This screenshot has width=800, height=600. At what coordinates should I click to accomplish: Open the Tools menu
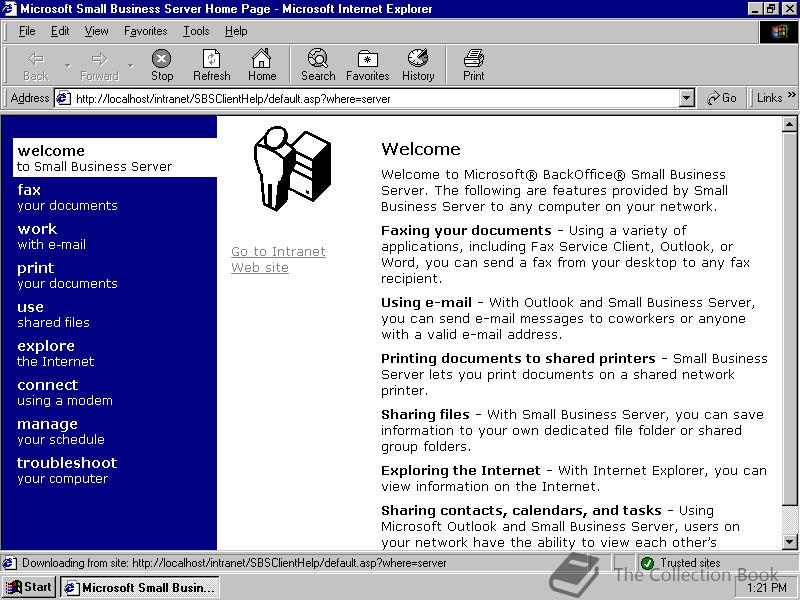tap(196, 31)
